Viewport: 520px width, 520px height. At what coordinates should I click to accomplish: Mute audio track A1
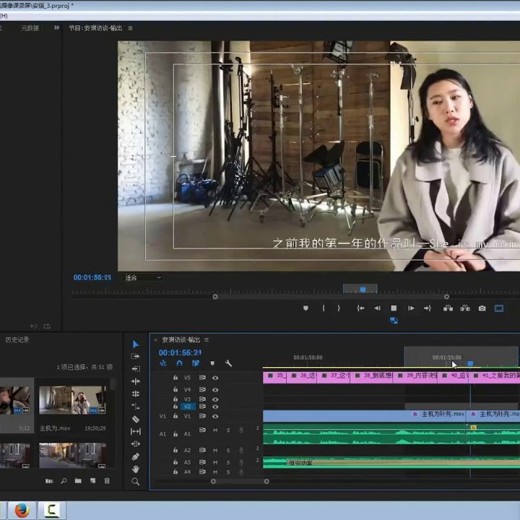215,430
